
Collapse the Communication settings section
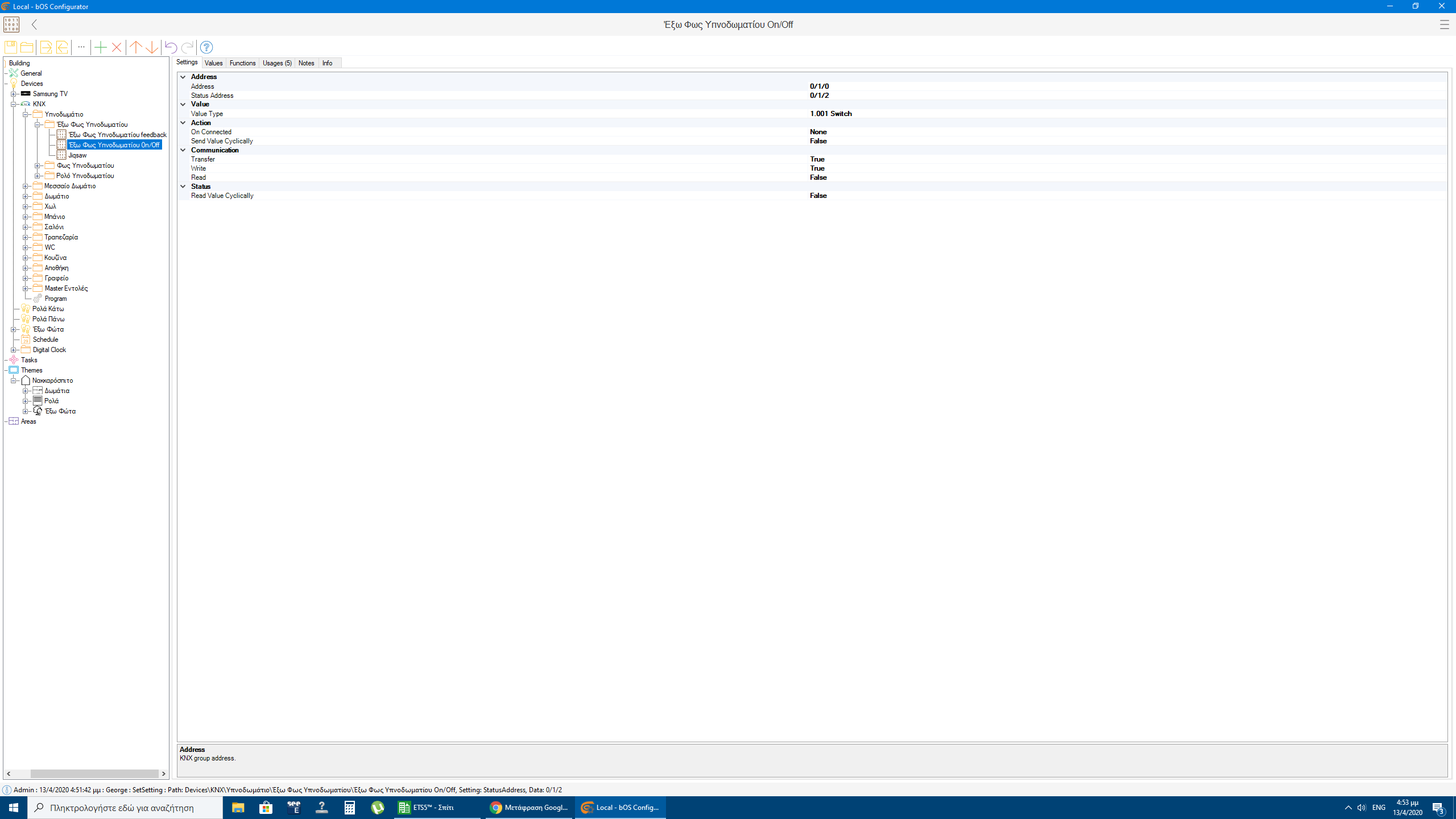click(x=183, y=150)
